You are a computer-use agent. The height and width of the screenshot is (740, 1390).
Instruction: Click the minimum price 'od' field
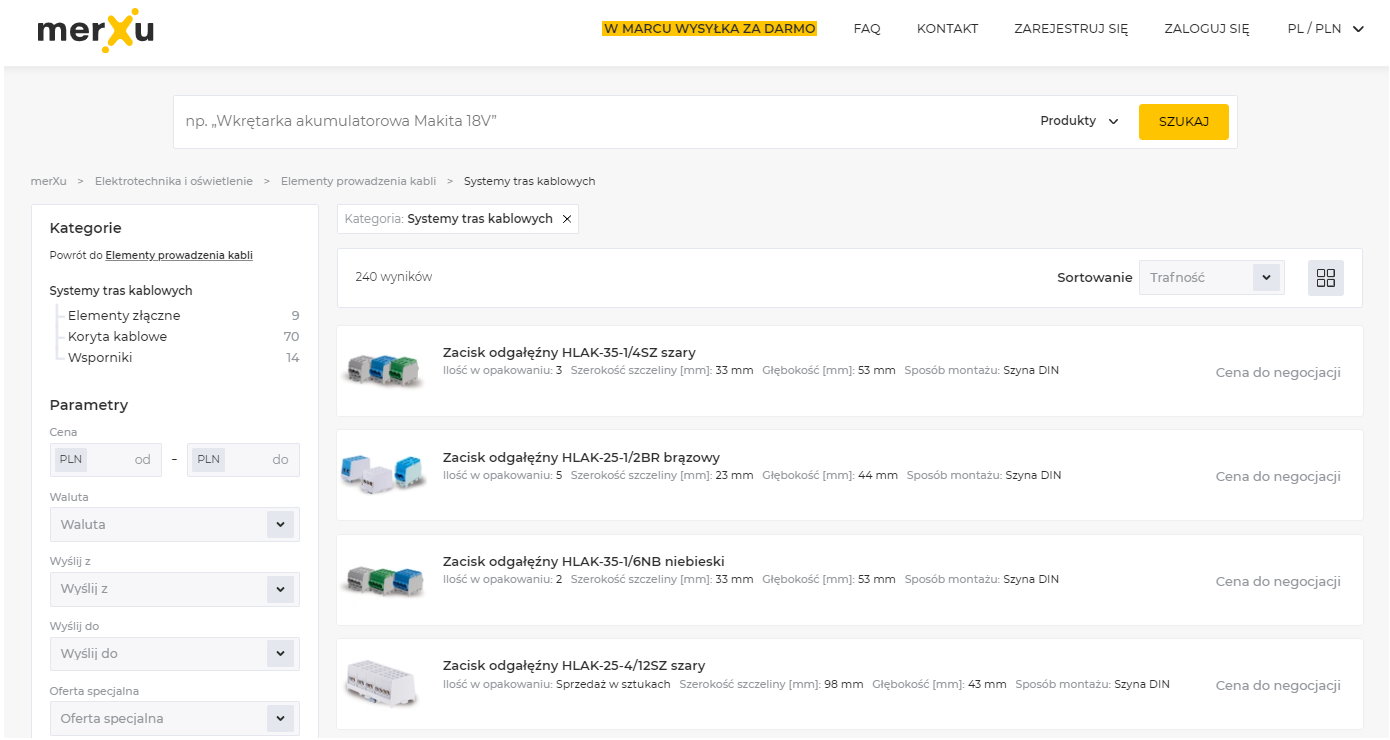pos(106,460)
